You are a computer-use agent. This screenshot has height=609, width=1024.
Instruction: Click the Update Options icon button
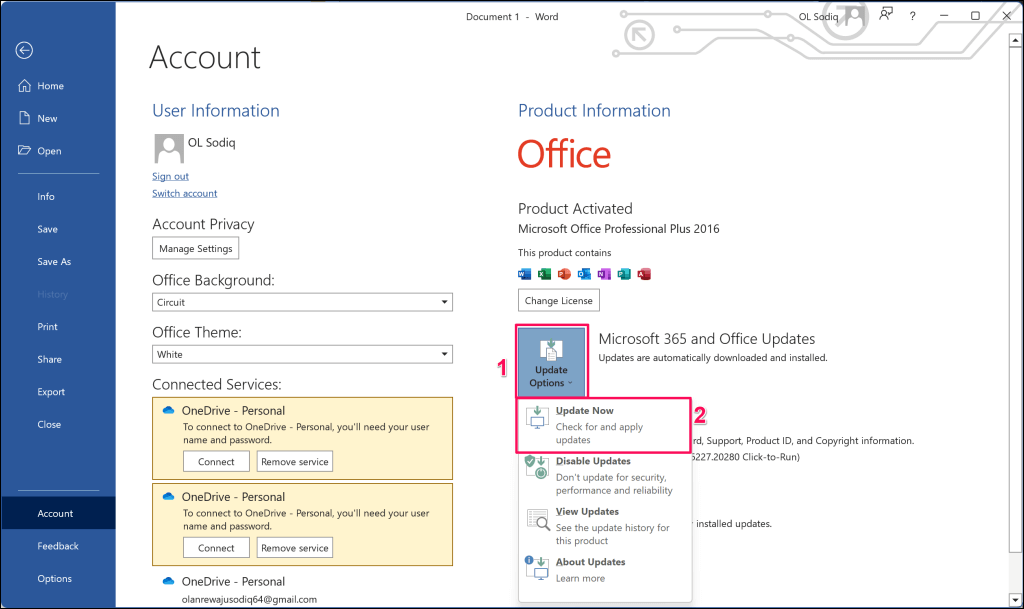click(551, 361)
